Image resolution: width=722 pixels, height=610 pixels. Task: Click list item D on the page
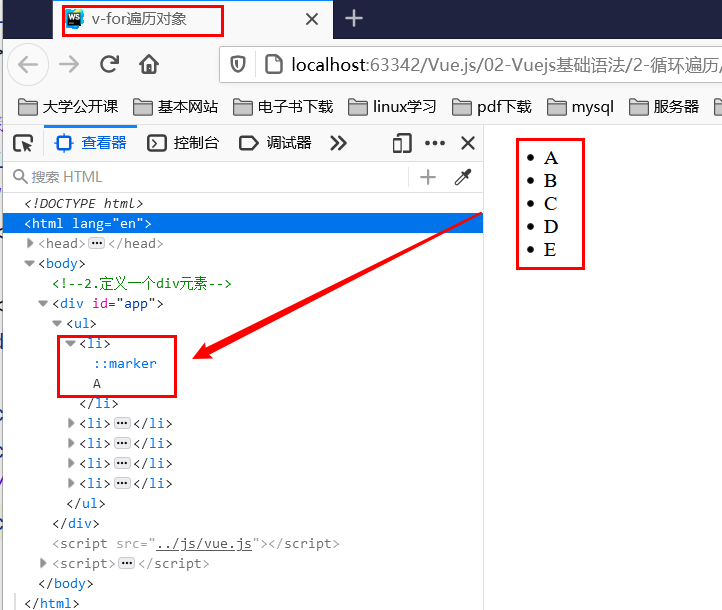tap(551, 227)
